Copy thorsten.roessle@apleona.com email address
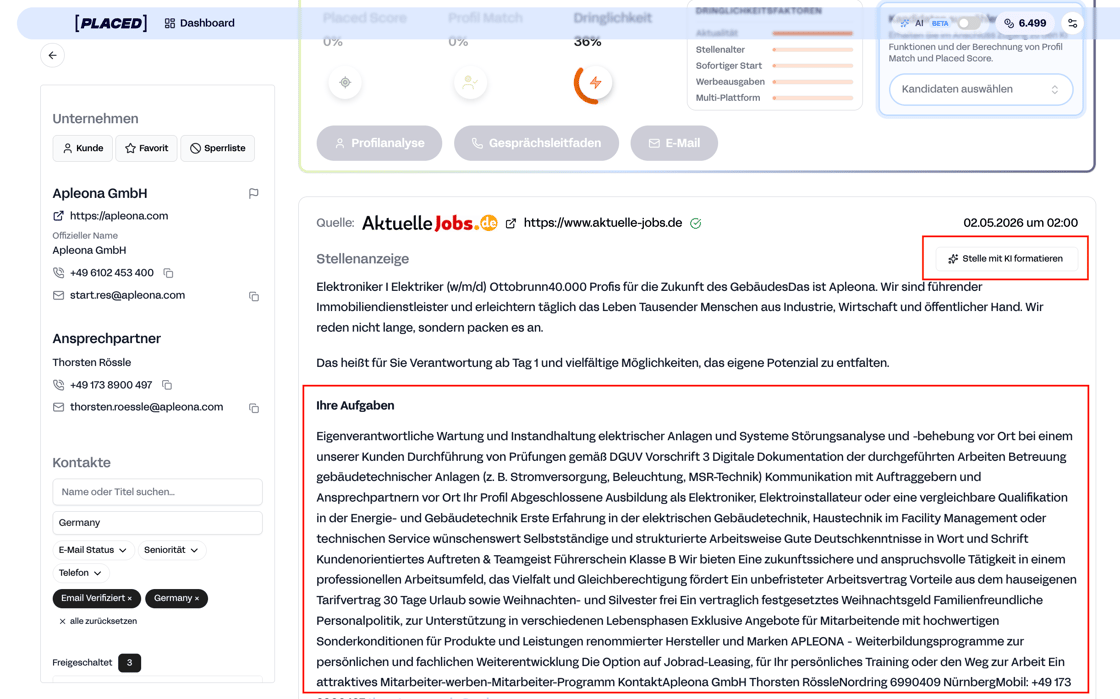 (x=254, y=408)
